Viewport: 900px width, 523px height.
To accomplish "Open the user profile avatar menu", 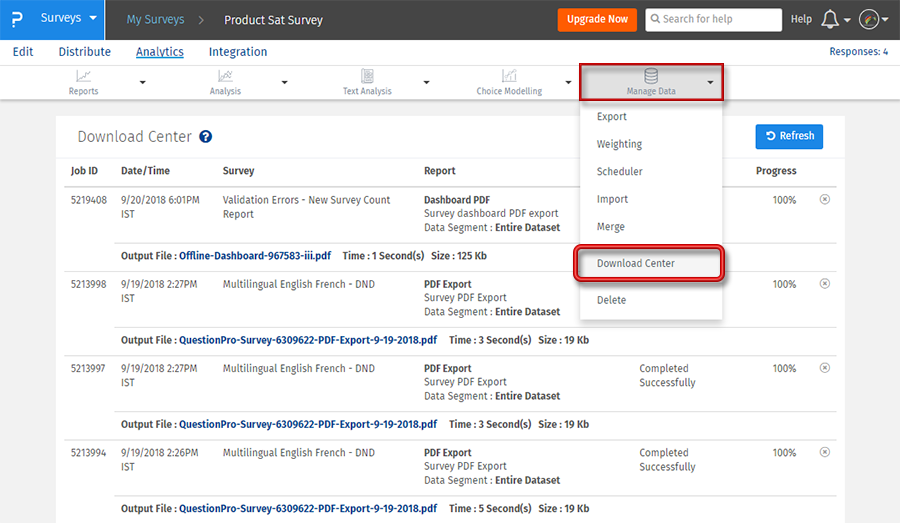I will pos(868,20).
